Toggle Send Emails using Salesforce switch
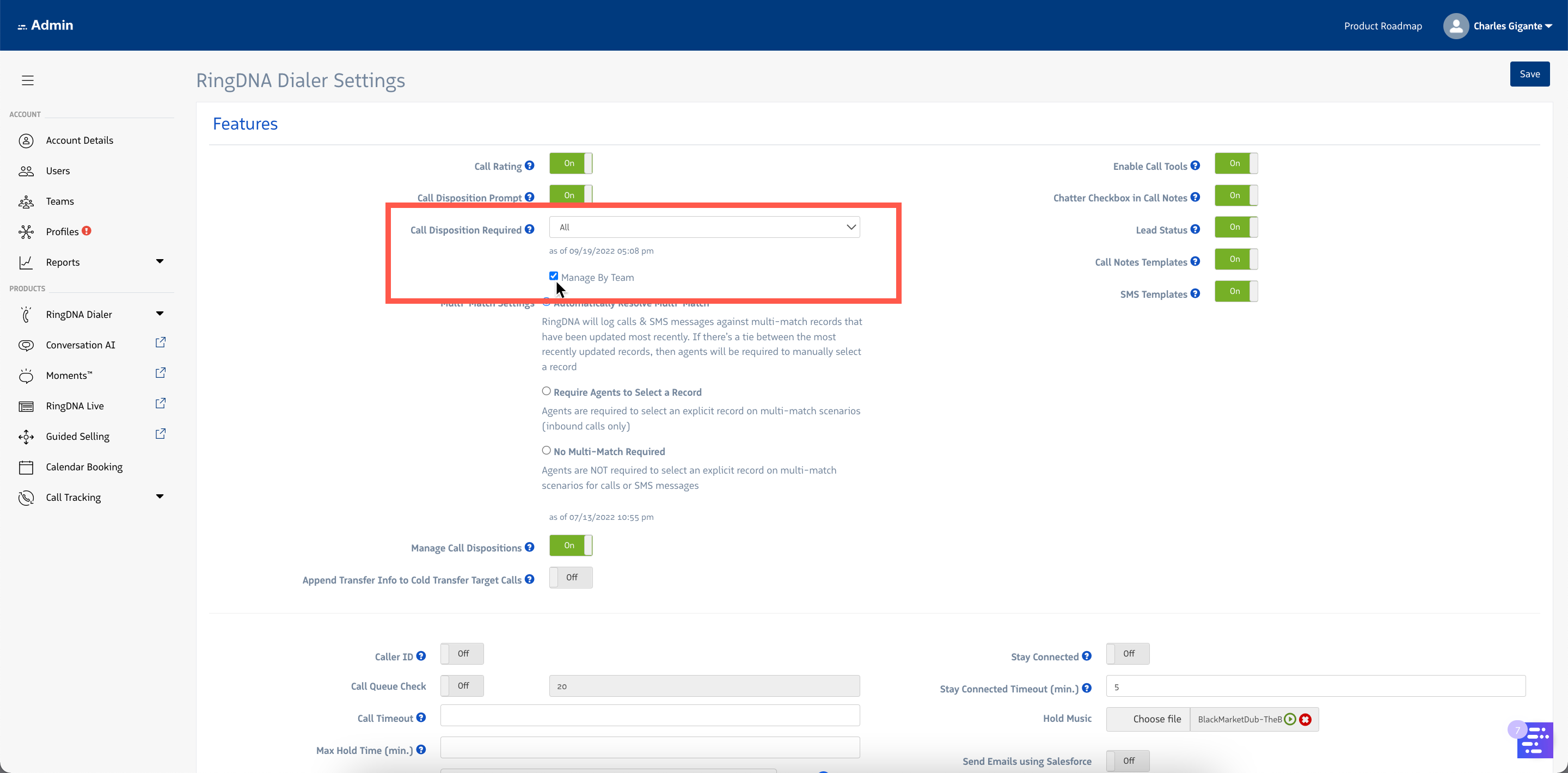The image size is (1568, 773). click(x=1128, y=761)
